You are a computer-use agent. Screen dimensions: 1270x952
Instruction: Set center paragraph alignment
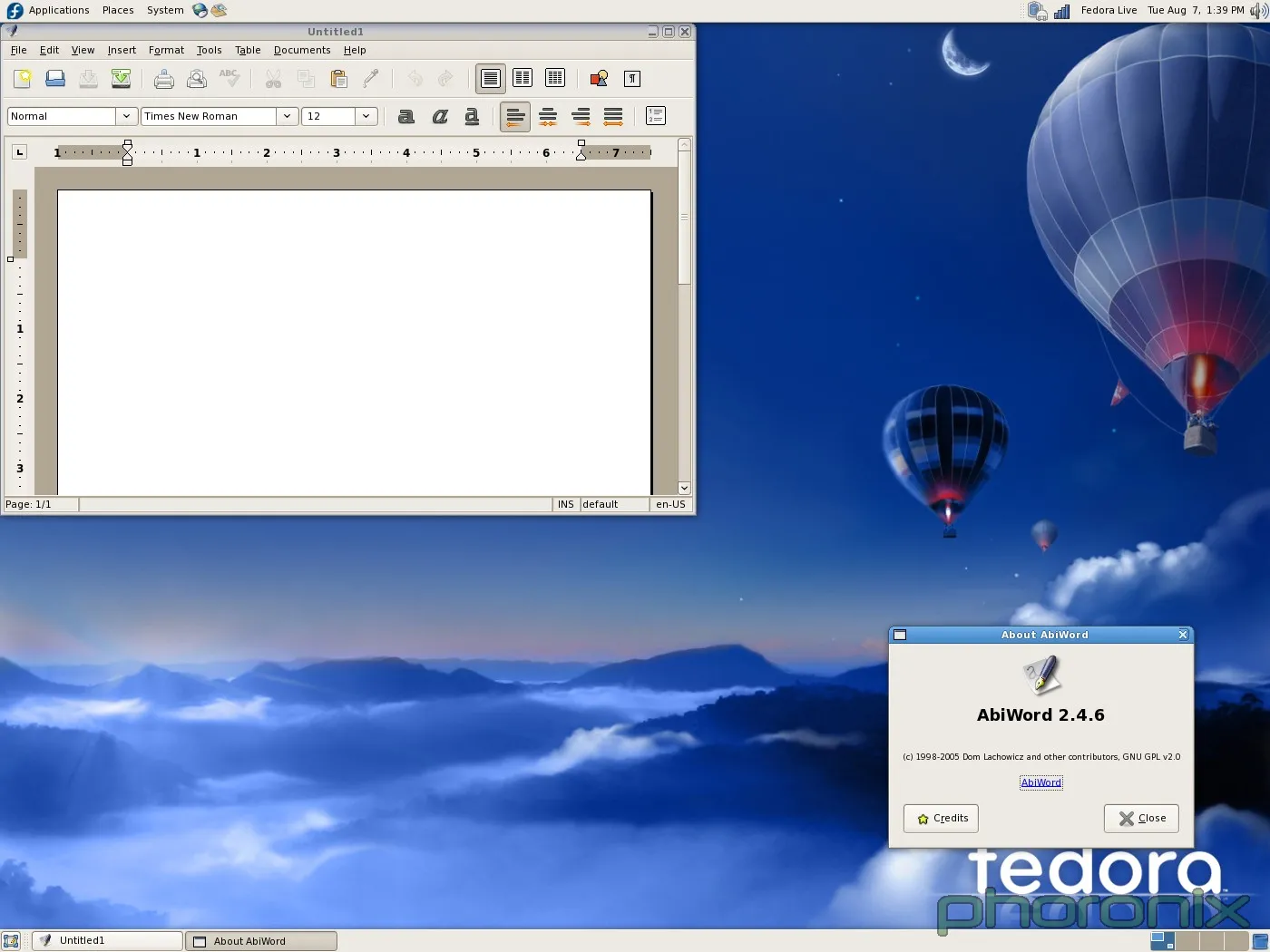tap(548, 116)
